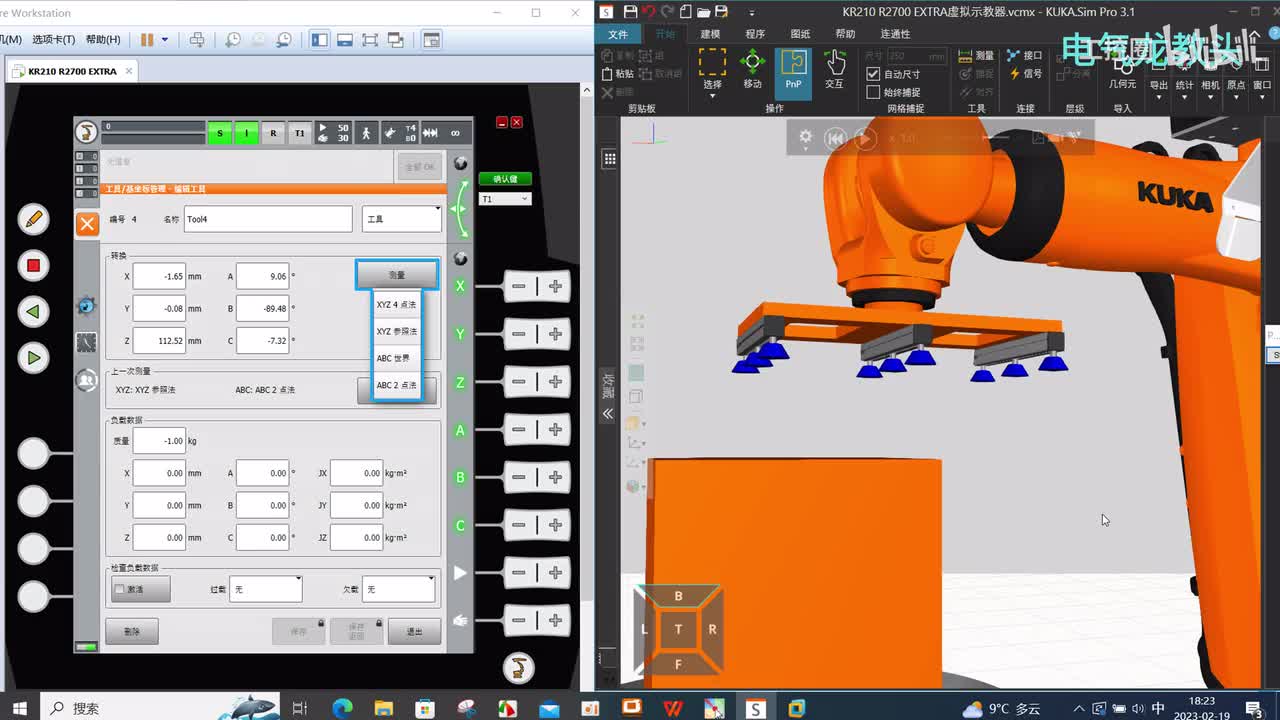Click the VMware send Ctrl+Alt+Del icon
Screen dimensions: 1280x720
(x=196, y=40)
